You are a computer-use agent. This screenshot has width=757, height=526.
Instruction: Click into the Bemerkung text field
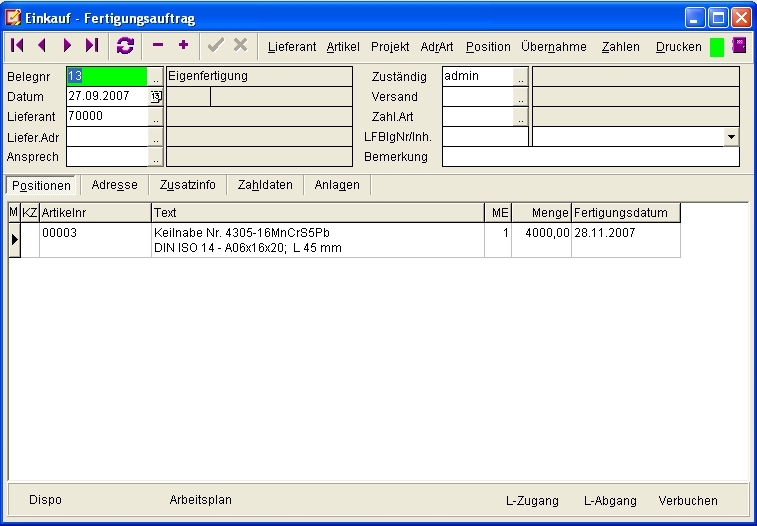coord(590,157)
